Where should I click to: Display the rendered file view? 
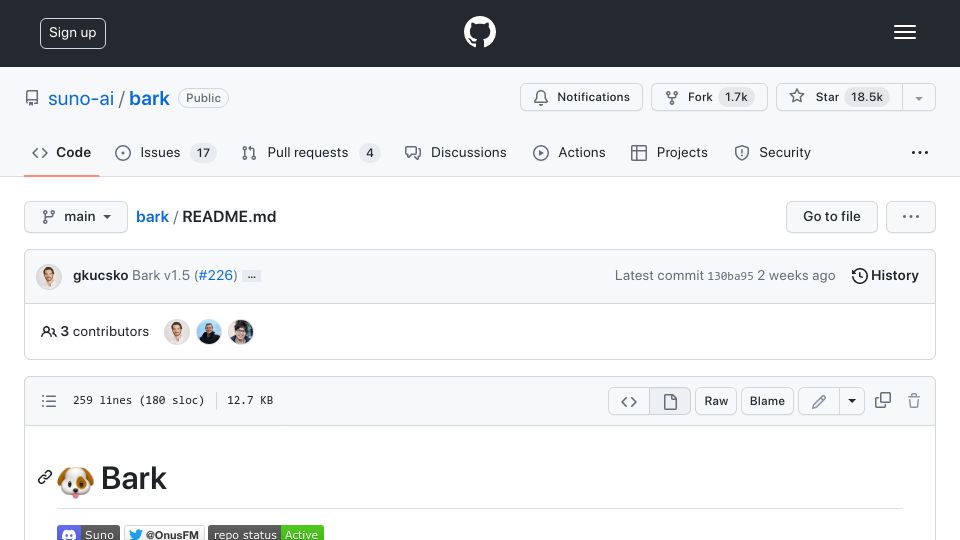click(670, 401)
